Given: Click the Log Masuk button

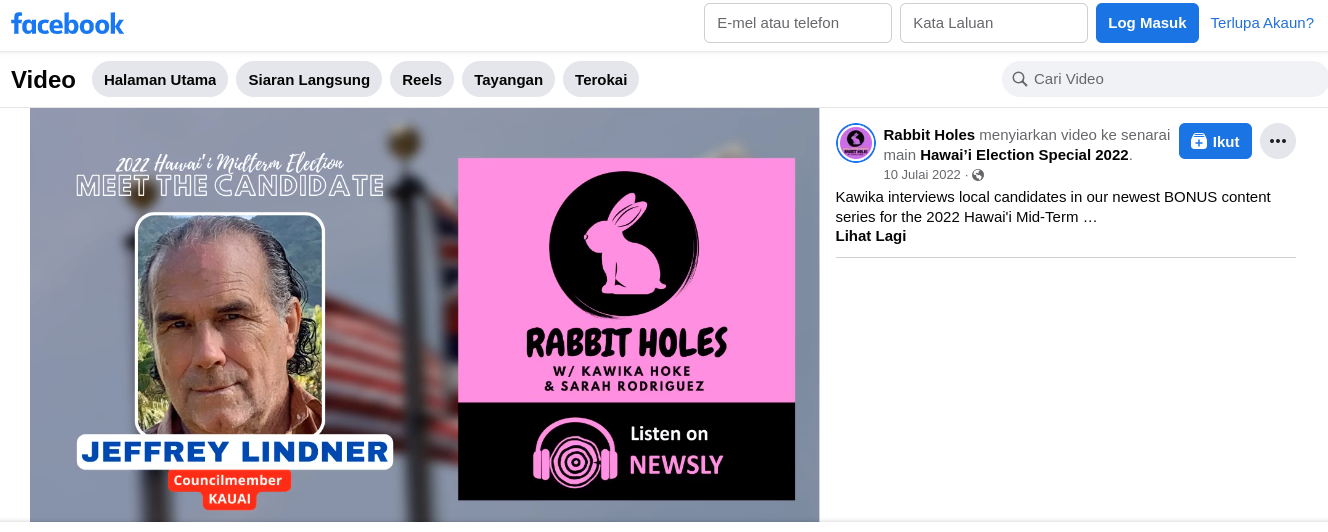Looking at the screenshot, I should point(1147,23).
